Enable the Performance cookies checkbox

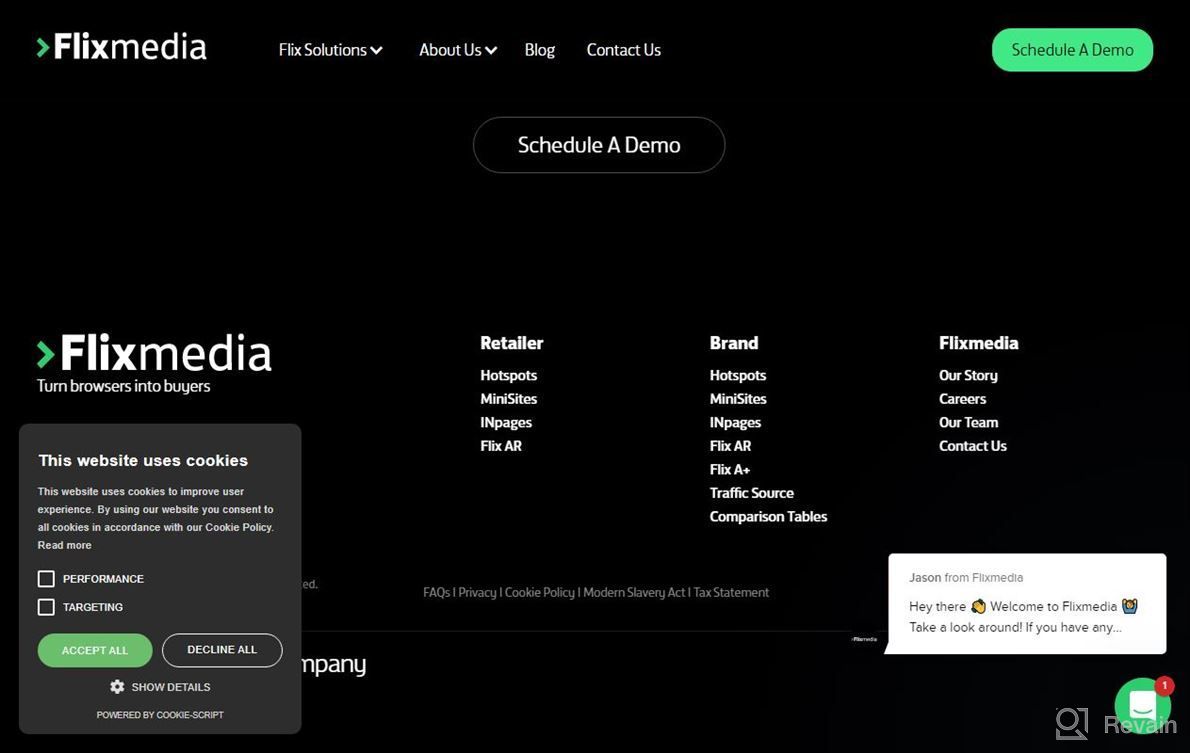[46, 579]
